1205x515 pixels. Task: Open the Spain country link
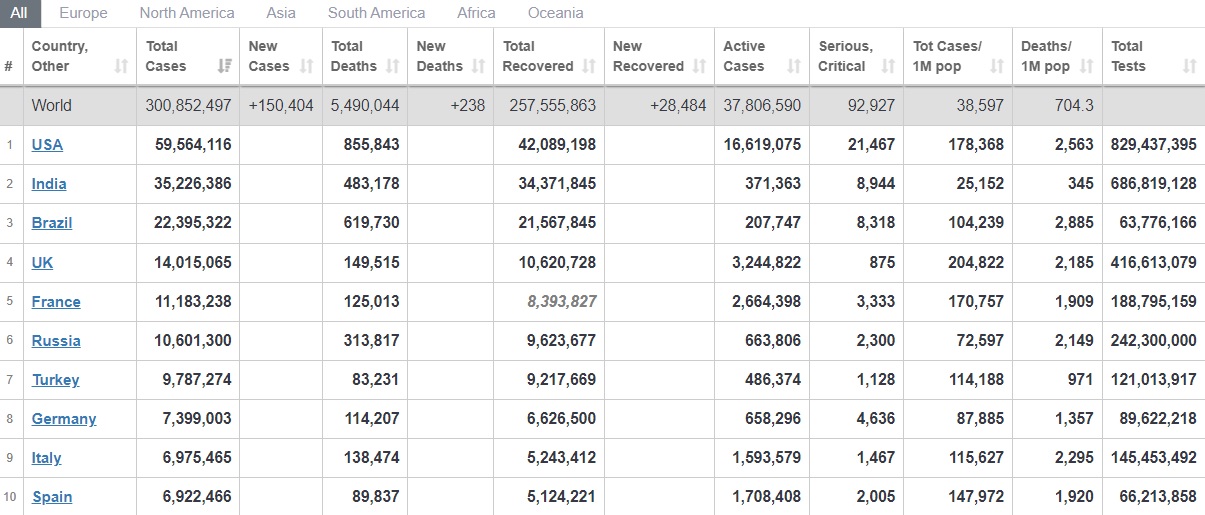tap(52, 496)
